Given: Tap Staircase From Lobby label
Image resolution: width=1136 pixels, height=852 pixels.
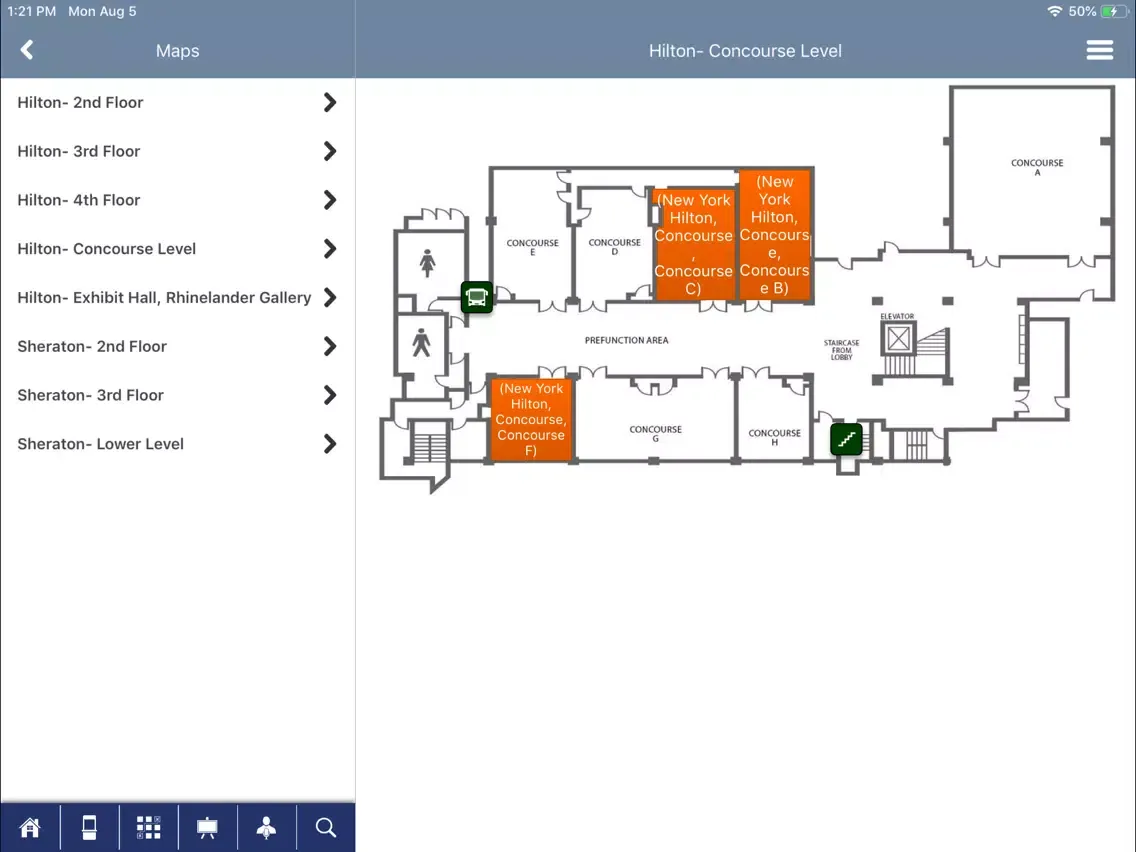Looking at the screenshot, I should click(x=841, y=350).
